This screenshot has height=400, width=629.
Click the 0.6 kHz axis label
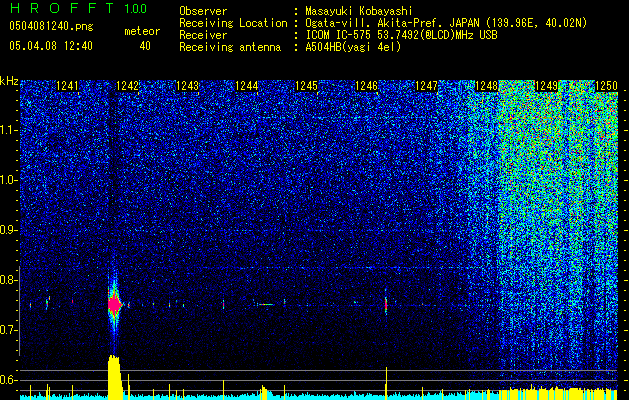pyautogui.click(x=8, y=380)
